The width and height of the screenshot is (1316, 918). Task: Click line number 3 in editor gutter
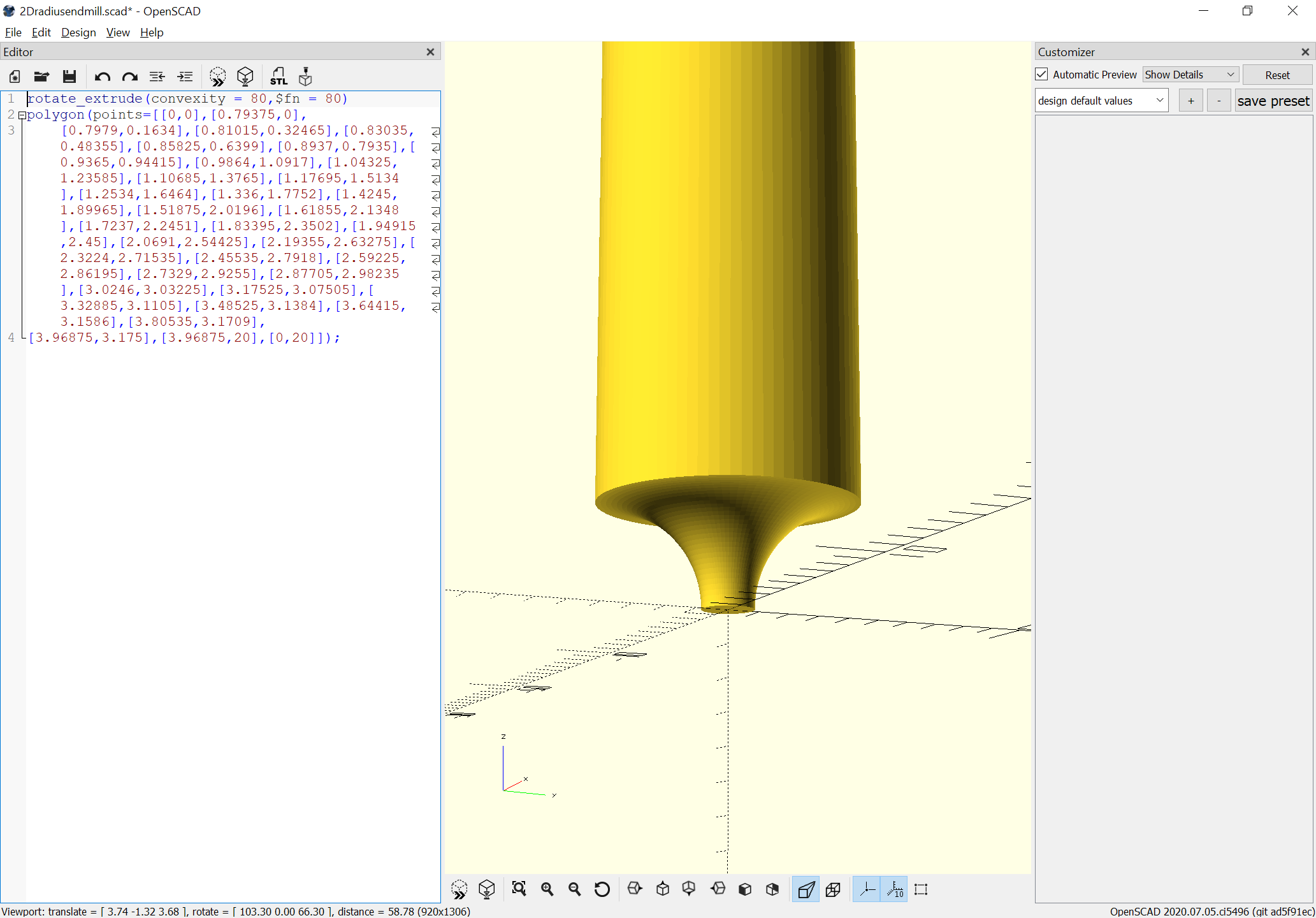pos(11,131)
